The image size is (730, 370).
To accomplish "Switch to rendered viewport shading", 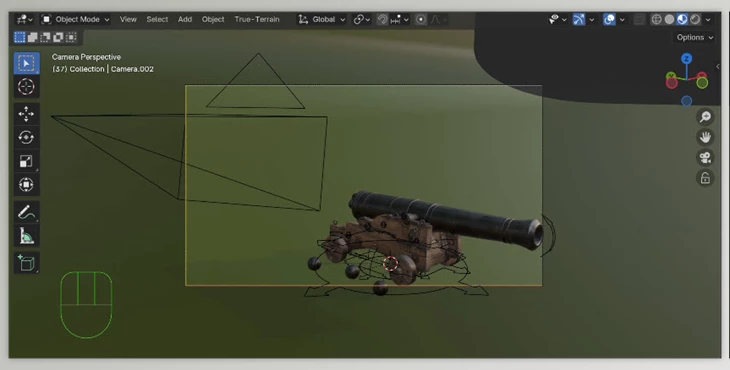I will pyautogui.click(x=695, y=20).
